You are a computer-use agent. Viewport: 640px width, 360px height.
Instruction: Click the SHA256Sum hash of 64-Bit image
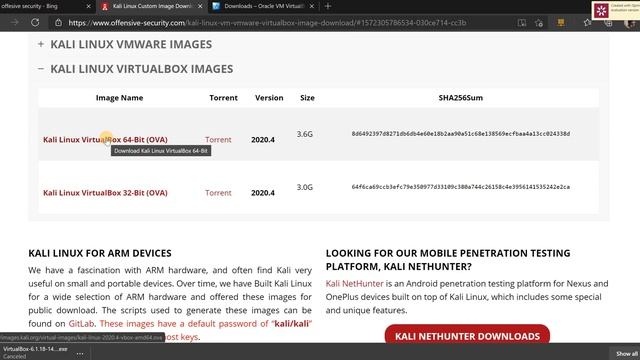click(461, 133)
